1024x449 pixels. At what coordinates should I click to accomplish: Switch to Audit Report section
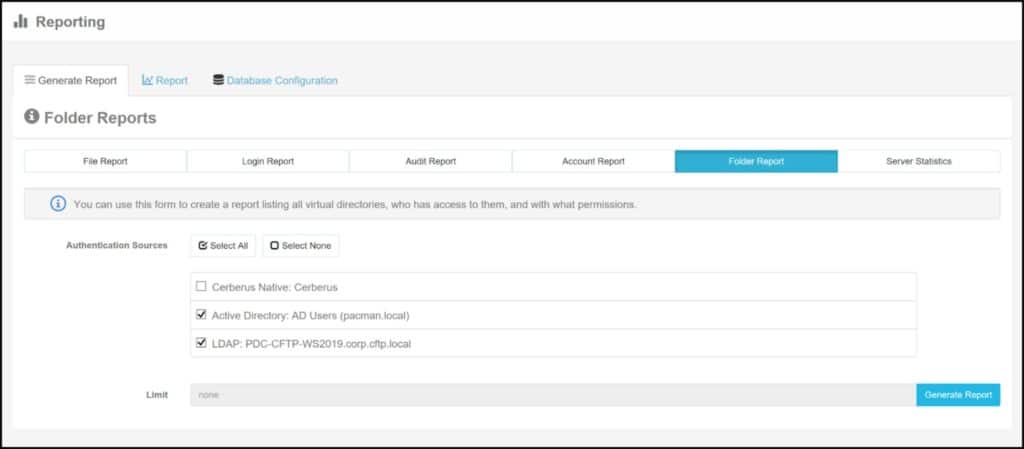click(x=430, y=161)
